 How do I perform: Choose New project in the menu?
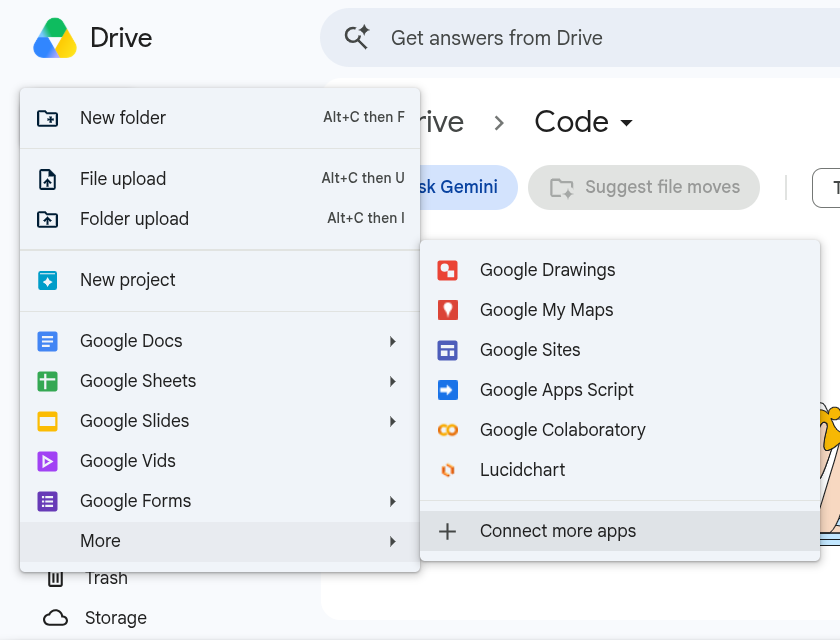click(x=220, y=280)
